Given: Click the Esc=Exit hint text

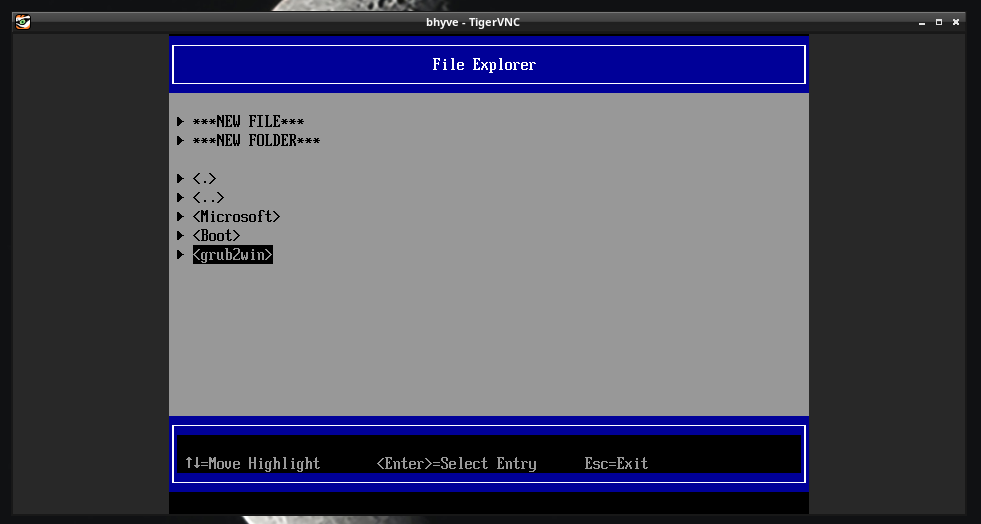Looking at the screenshot, I should 616,464.
